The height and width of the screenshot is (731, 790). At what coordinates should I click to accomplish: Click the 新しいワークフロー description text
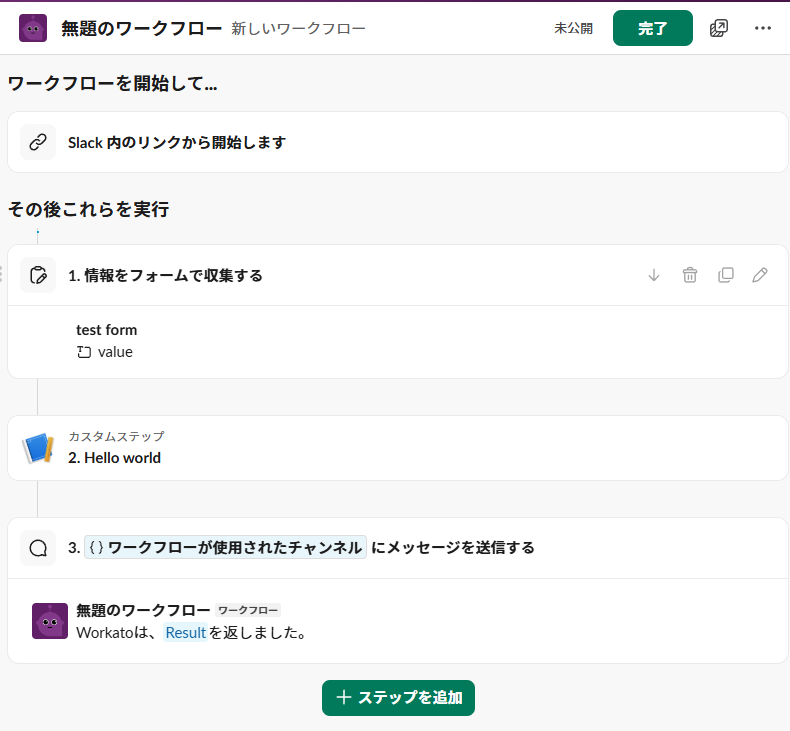click(298, 29)
